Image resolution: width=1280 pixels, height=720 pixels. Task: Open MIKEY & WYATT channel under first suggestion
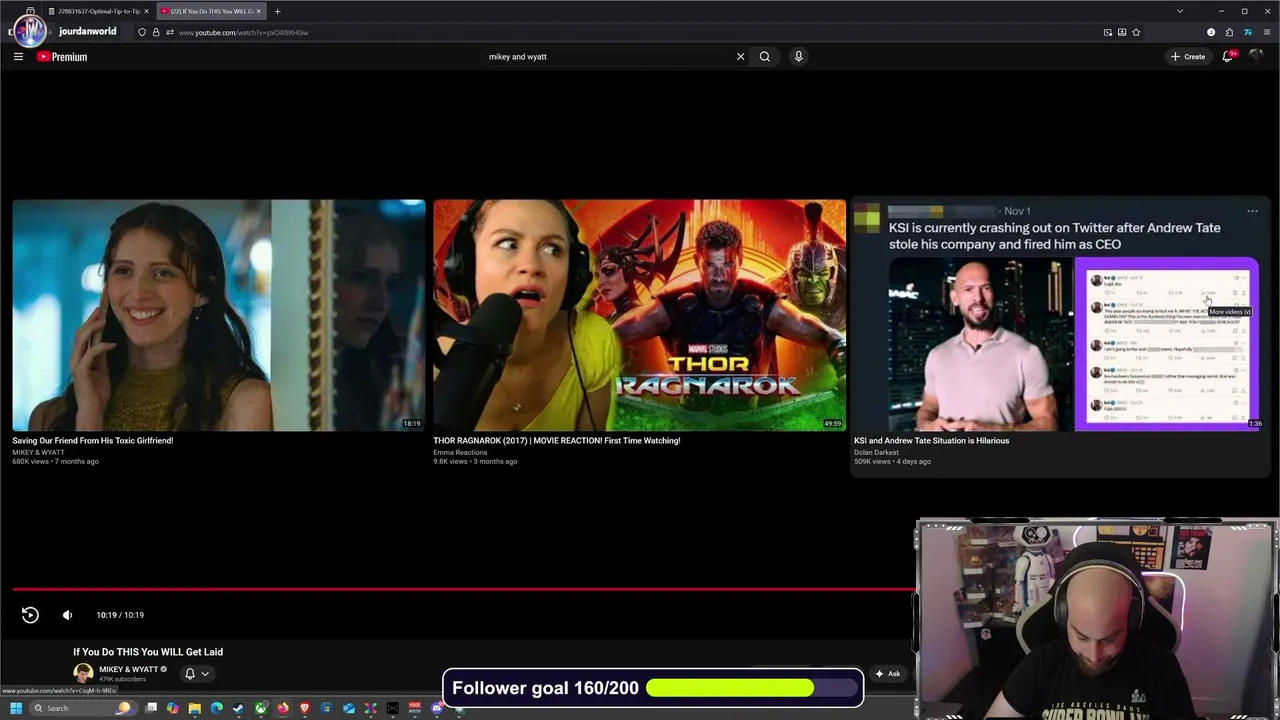tap(38, 452)
